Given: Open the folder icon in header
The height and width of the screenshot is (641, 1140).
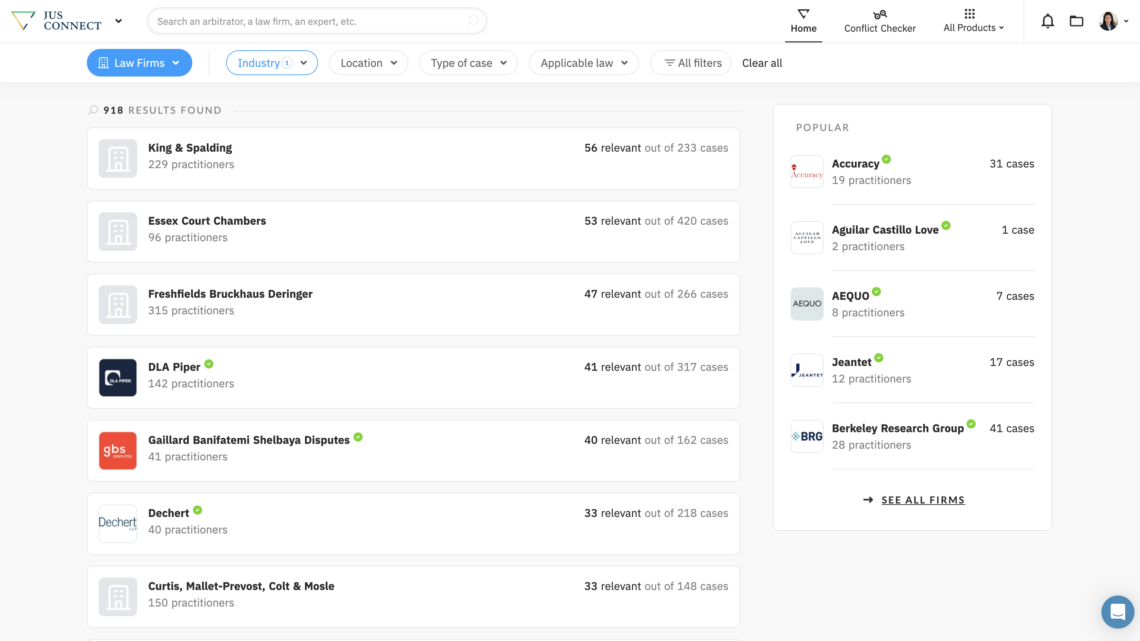Looking at the screenshot, I should tap(1076, 21).
